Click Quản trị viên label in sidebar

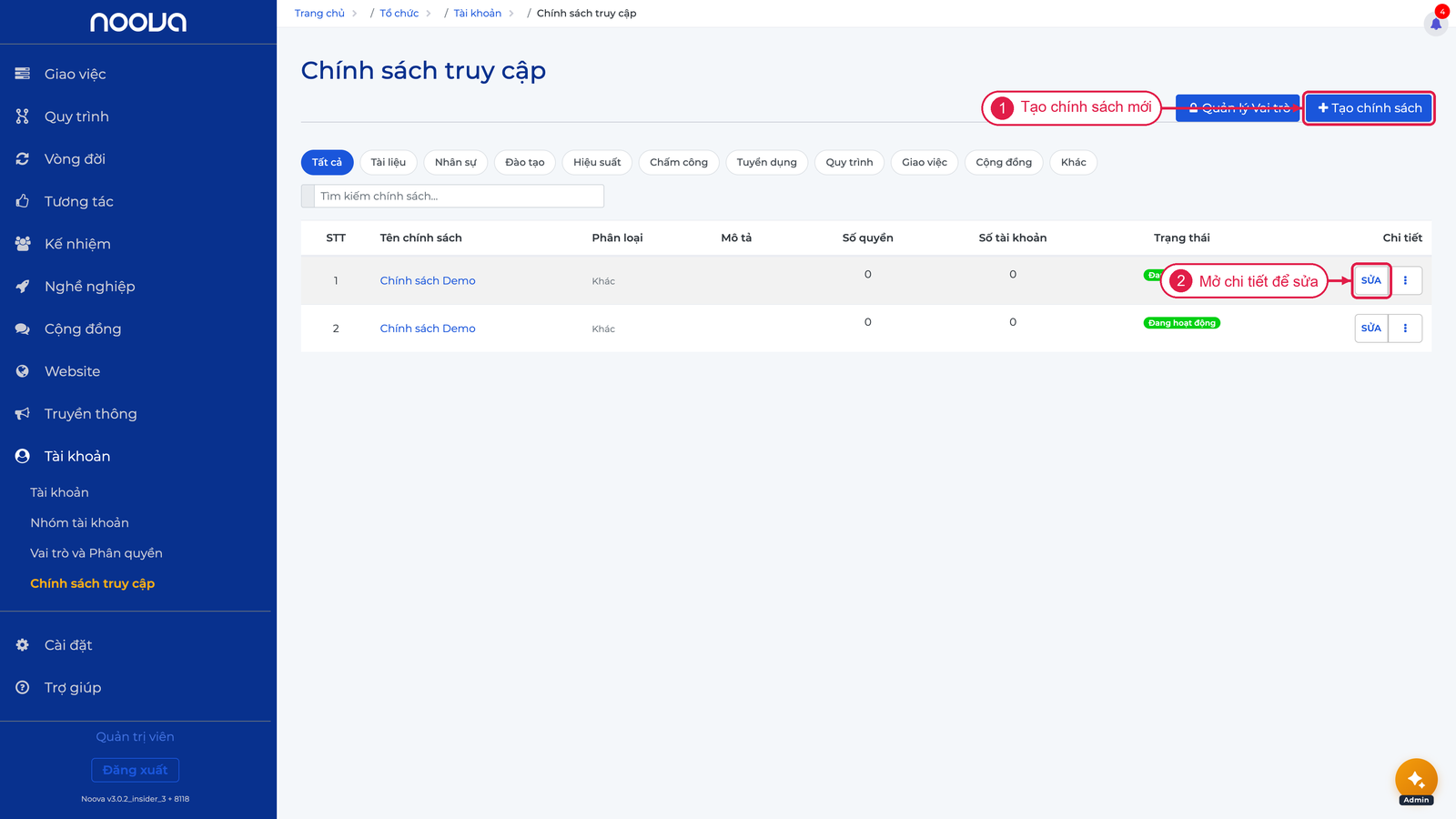(136, 737)
